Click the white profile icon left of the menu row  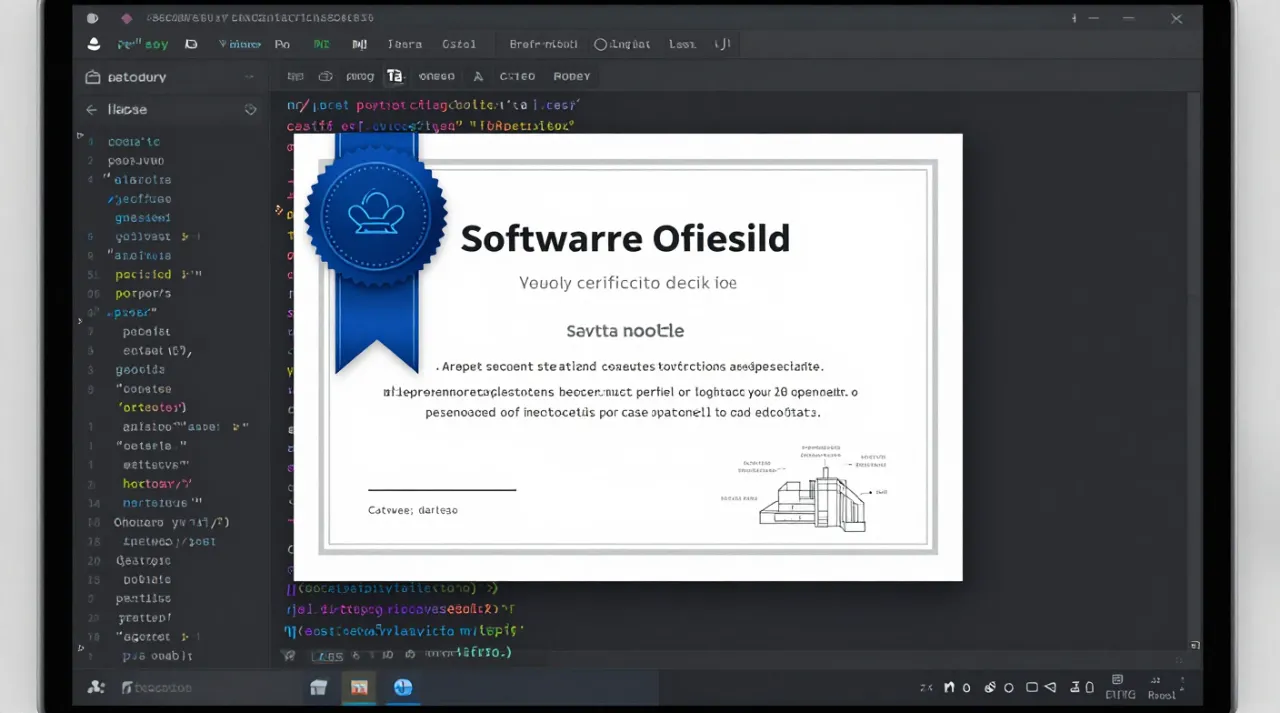94,44
